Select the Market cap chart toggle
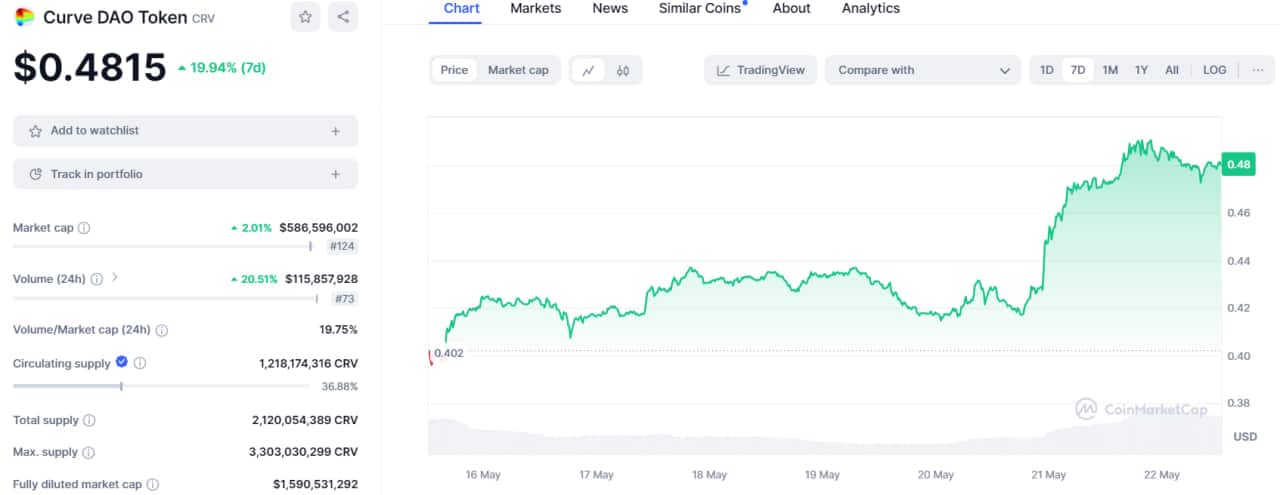This screenshot has height=495, width=1280. tap(518, 70)
